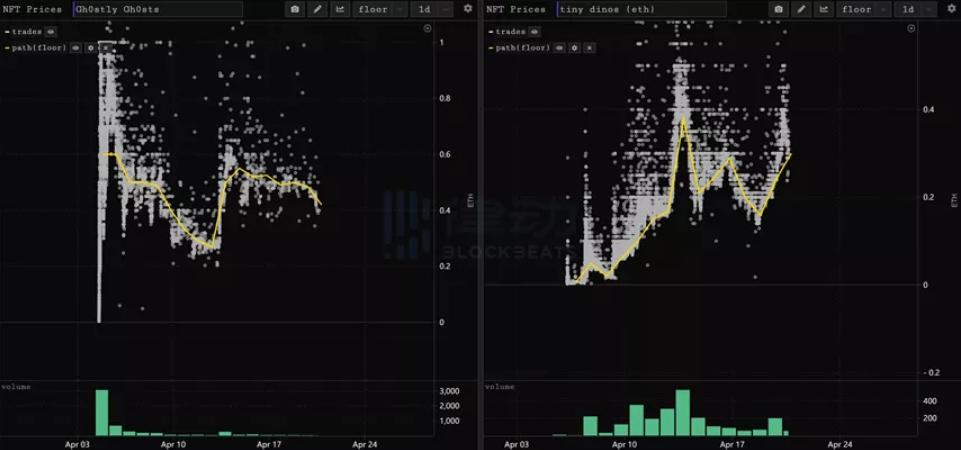Toggle path(floor) visibility on Gh0stly Gh0sts chart
The image size is (961, 450).
(x=75, y=47)
